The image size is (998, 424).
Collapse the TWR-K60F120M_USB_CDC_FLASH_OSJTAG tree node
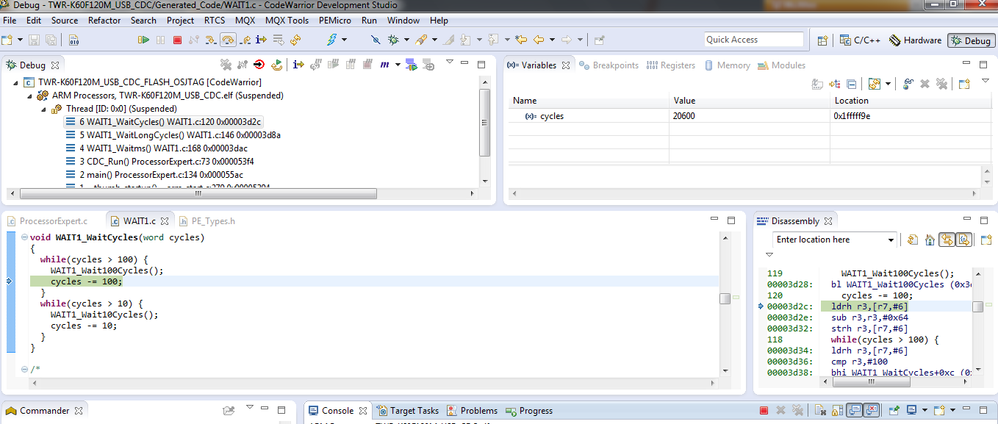tap(15, 83)
